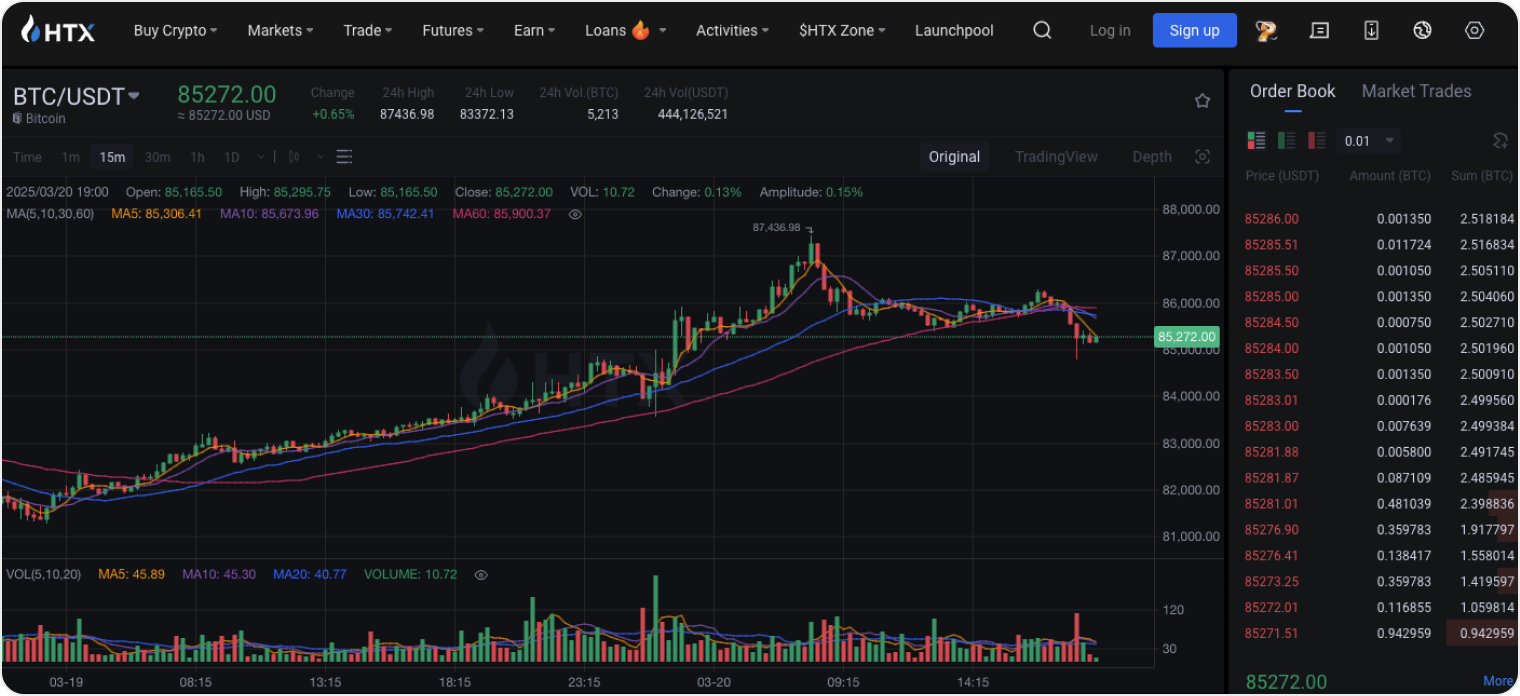Viewport: 1520px width, 696px height.
Task: Click the 85286.00 sell order row
Action: point(1378,219)
